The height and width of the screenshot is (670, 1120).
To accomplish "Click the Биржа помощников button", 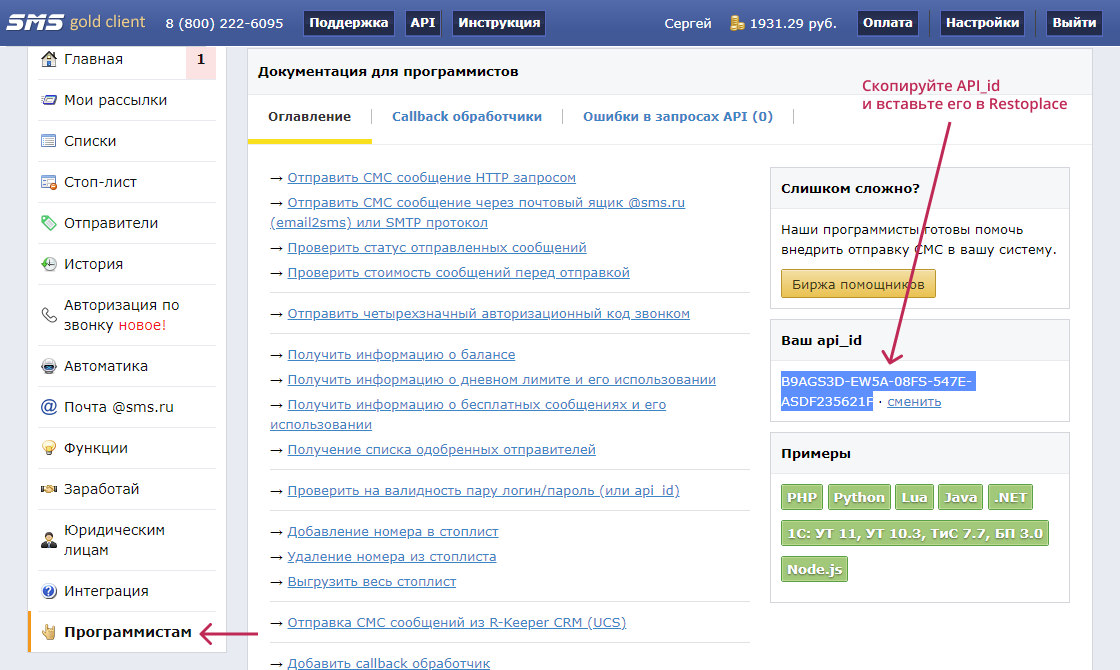I will (x=858, y=285).
